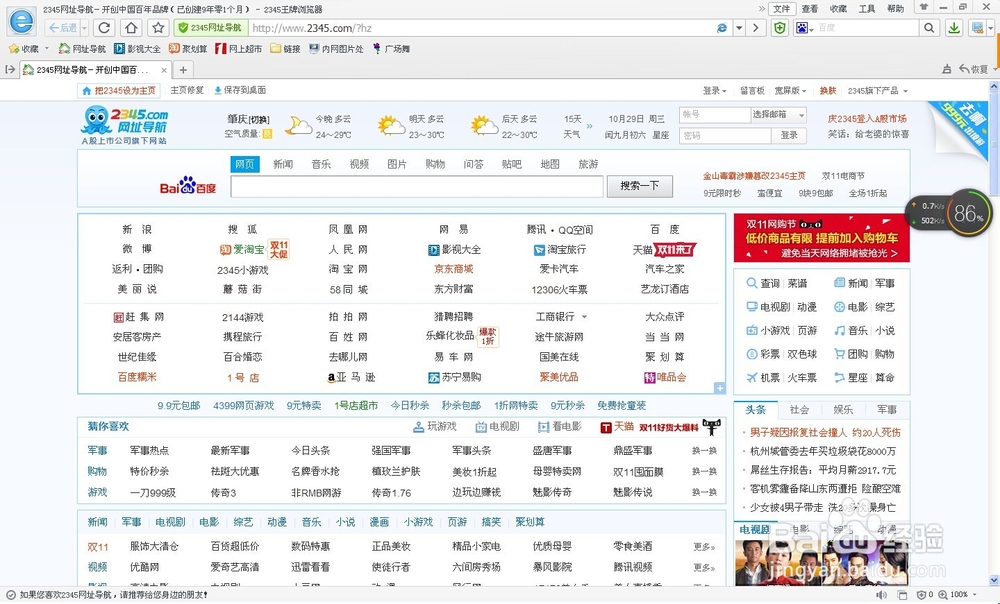
Task: Click 切换 next to 肇庆 city
Action: coord(259,119)
